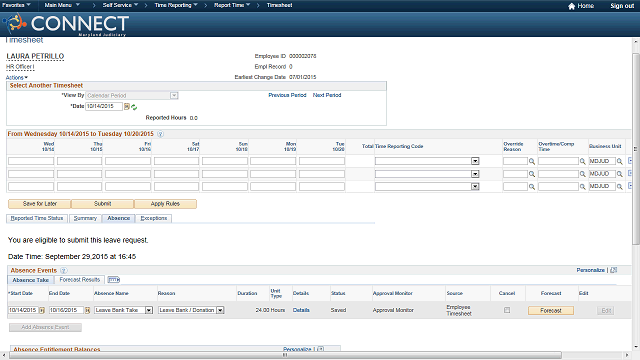Click Business Unit lookup magnifier in third row
This screenshot has height=360, width=640.
pyautogui.click(x=619, y=187)
